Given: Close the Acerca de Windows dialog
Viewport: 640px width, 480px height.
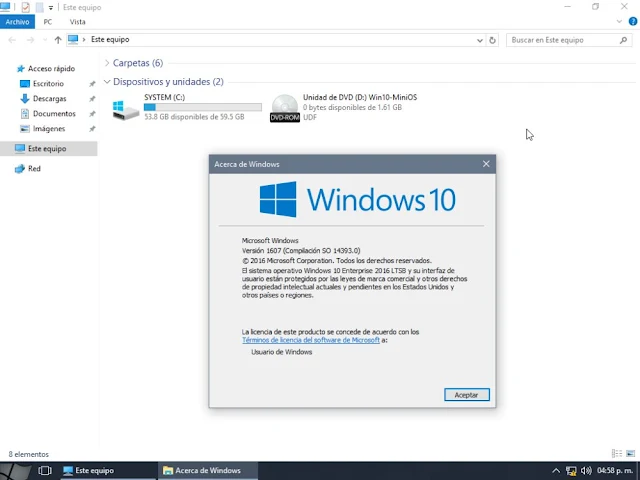Looking at the screenshot, I should [486, 164].
